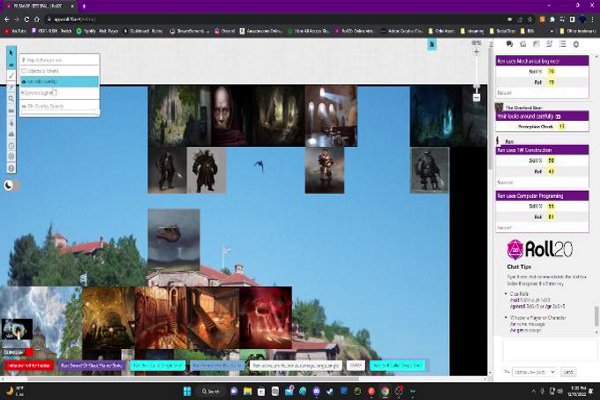Choose Objects & Tokens layer
Viewport: 600px width, 400px height.
pyautogui.click(x=60, y=71)
